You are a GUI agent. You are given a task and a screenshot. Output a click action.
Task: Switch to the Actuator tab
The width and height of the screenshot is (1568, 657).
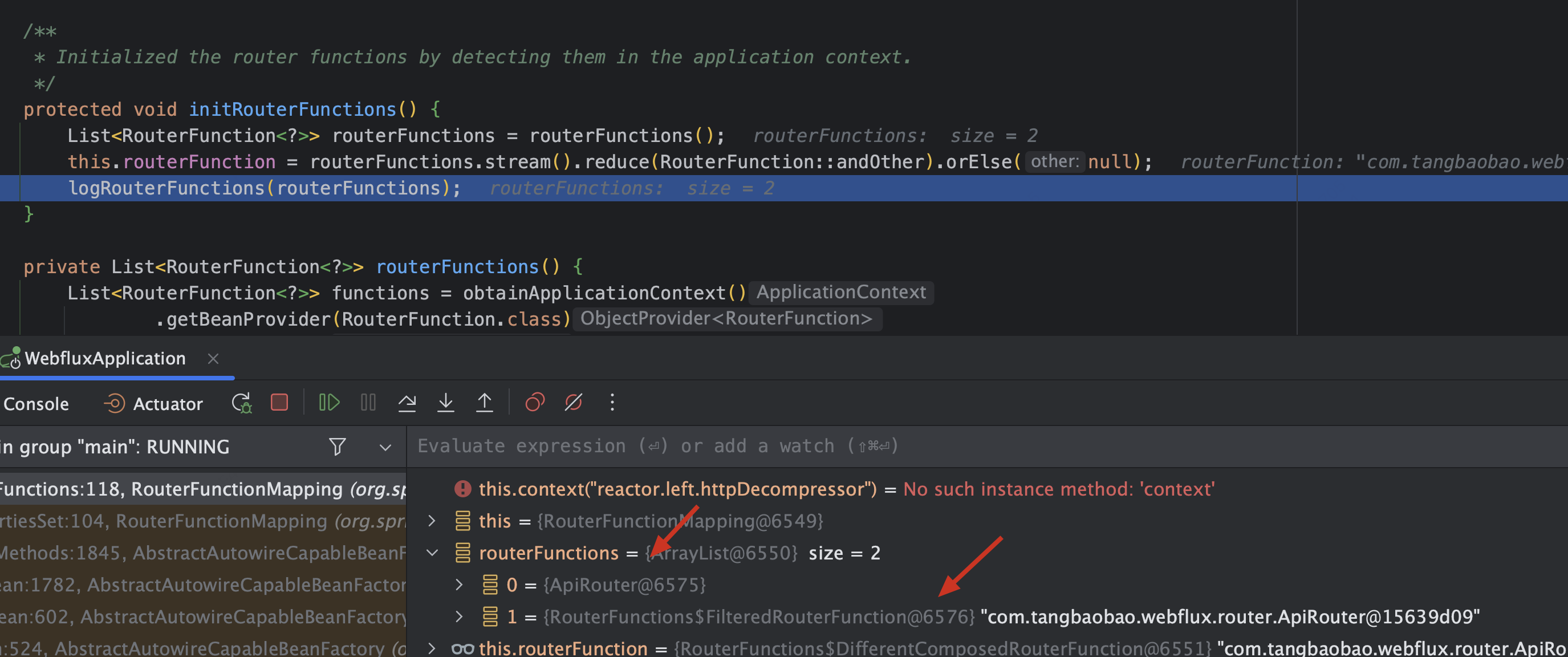coord(153,404)
